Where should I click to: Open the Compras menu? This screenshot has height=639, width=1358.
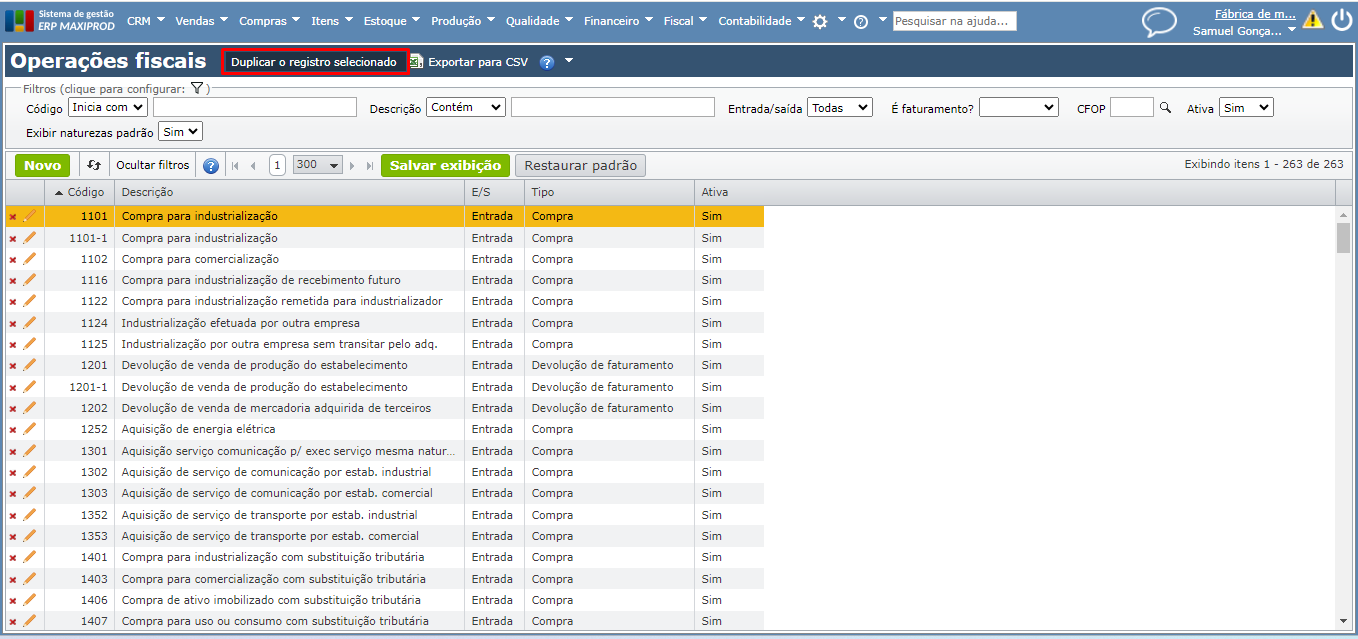click(270, 21)
